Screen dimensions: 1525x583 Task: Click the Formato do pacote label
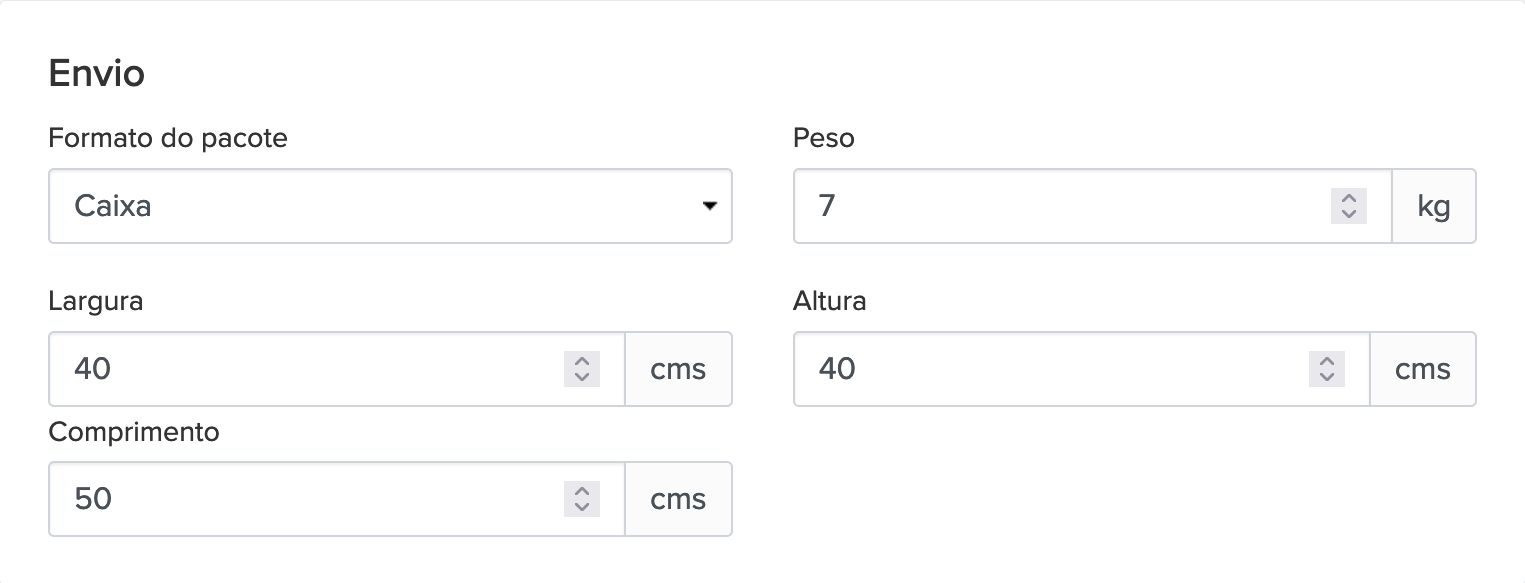coord(168,138)
